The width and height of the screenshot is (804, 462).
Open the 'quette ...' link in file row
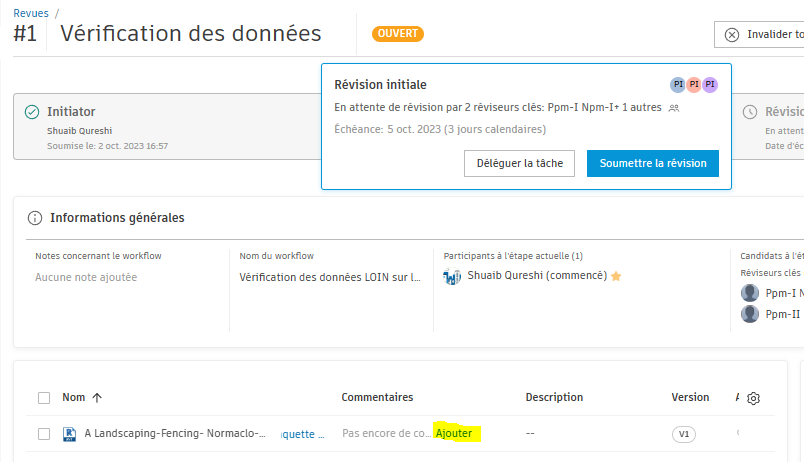tap(303, 434)
